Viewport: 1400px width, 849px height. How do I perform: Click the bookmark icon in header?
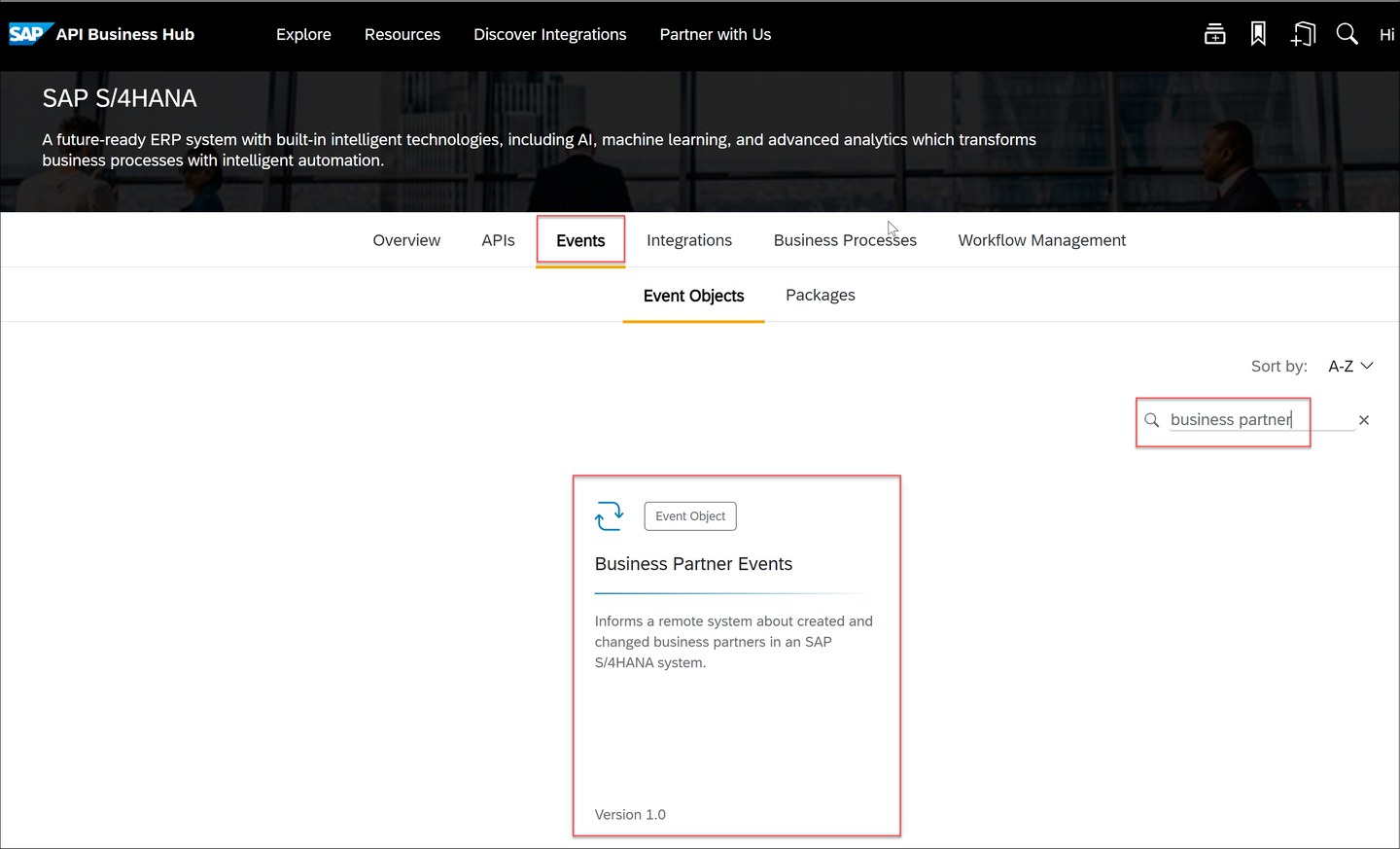point(1258,34)
